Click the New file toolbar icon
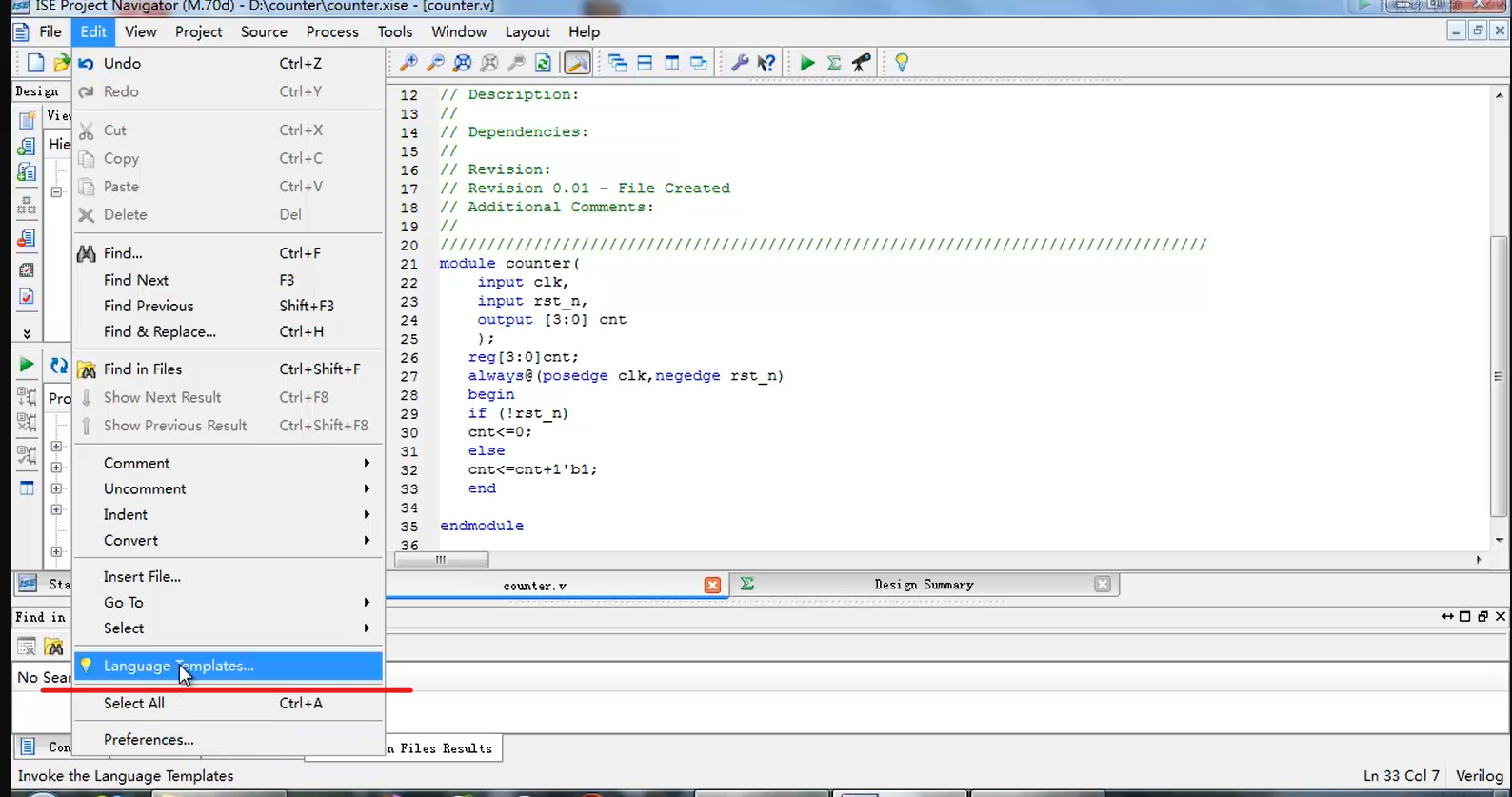Viewport: 1512px width, 797px height. click(x=35, y=63)
